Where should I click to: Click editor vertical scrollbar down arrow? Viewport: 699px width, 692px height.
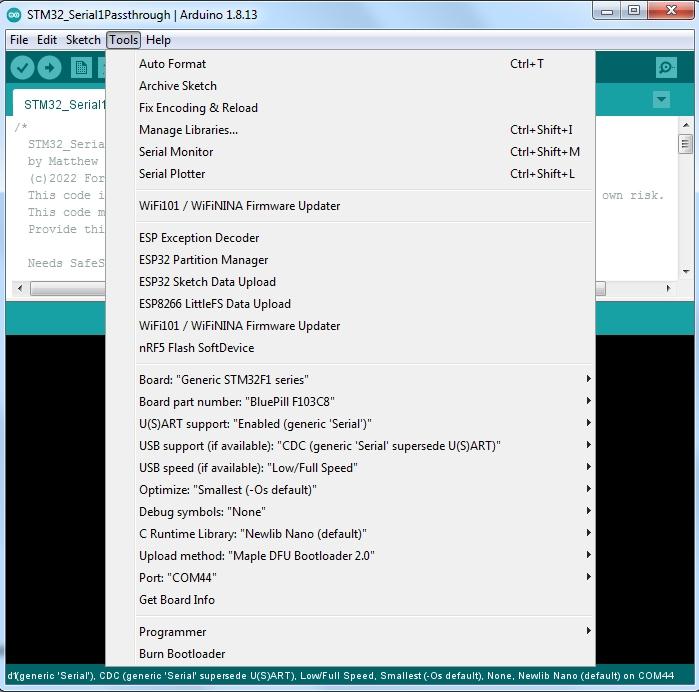686,271
